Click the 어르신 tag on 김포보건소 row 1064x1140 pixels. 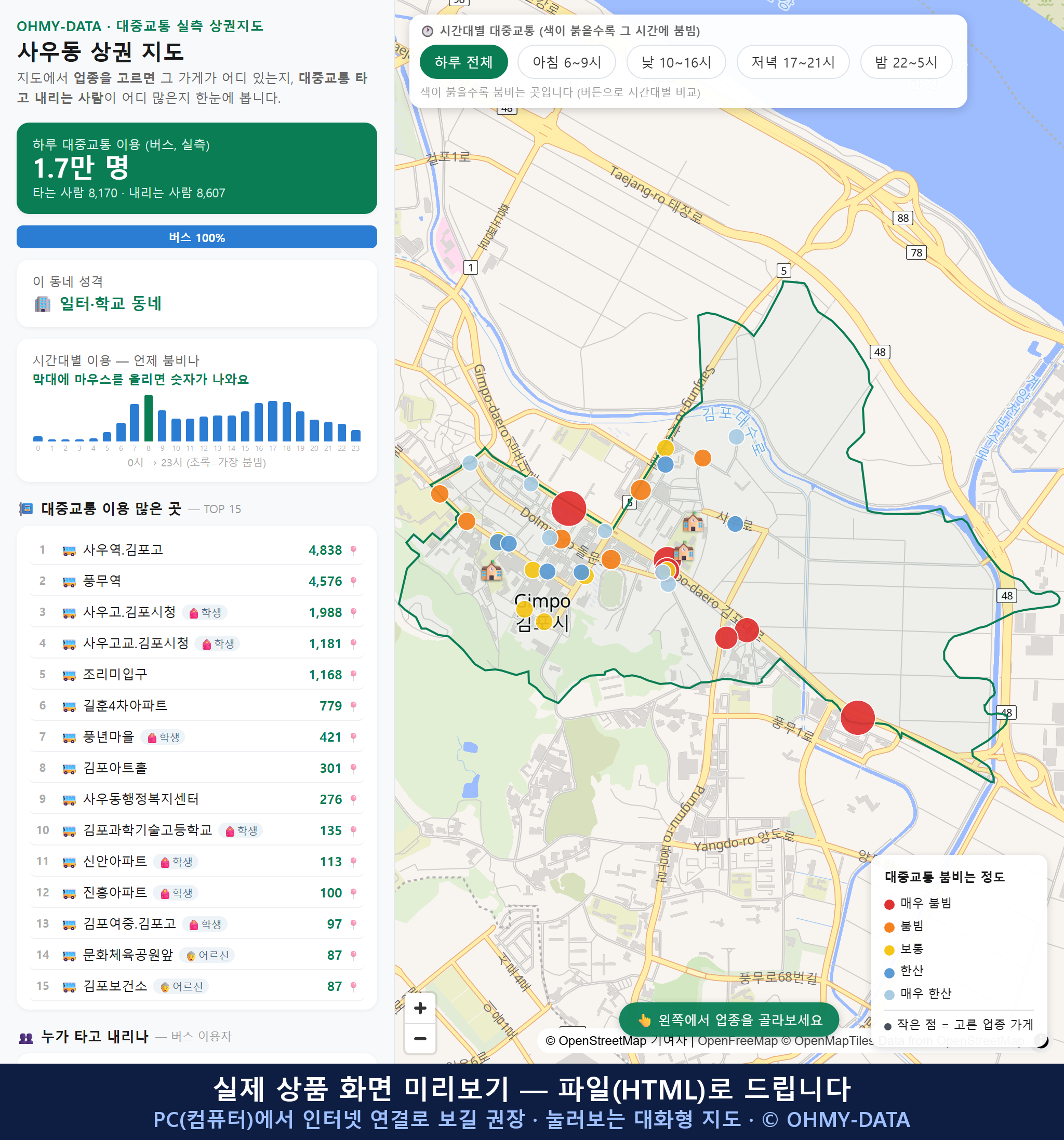[181, 986]
